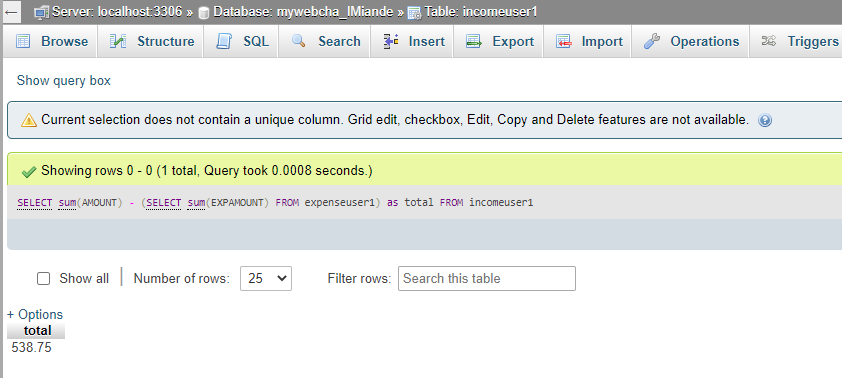Click the sum function link before AMOUNT
This screenshot has height=378, width=842.
67,203
